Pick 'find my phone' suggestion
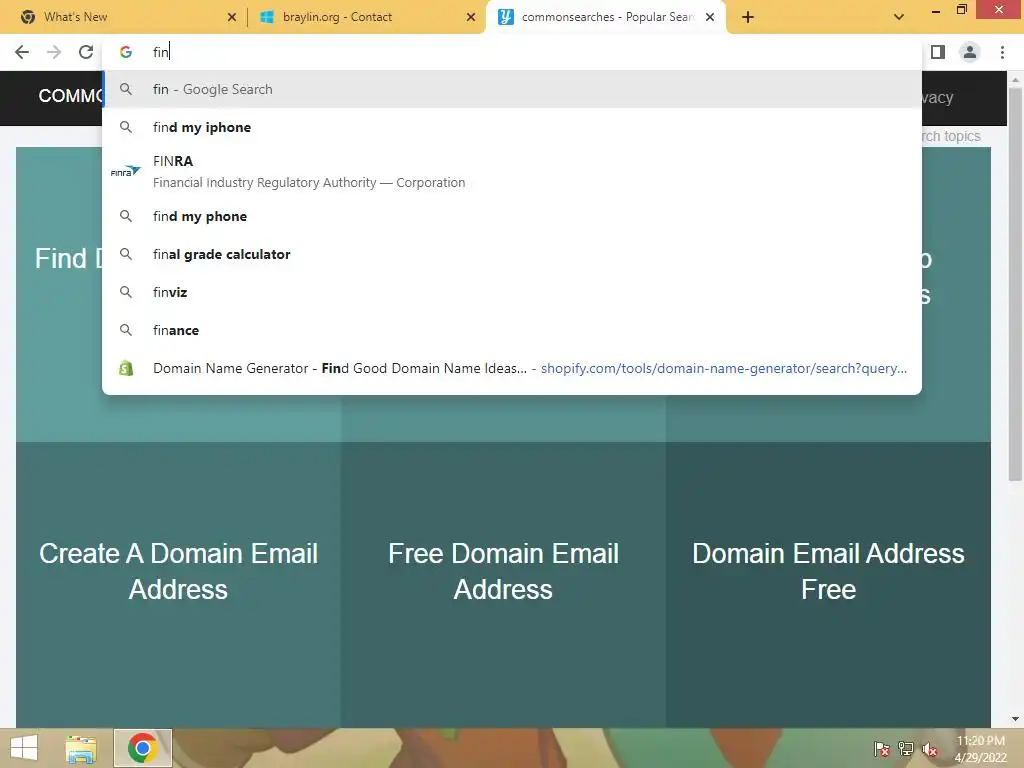Image resolution: width=1024 pixels, height=768 pixels. [x=512, y=216]
